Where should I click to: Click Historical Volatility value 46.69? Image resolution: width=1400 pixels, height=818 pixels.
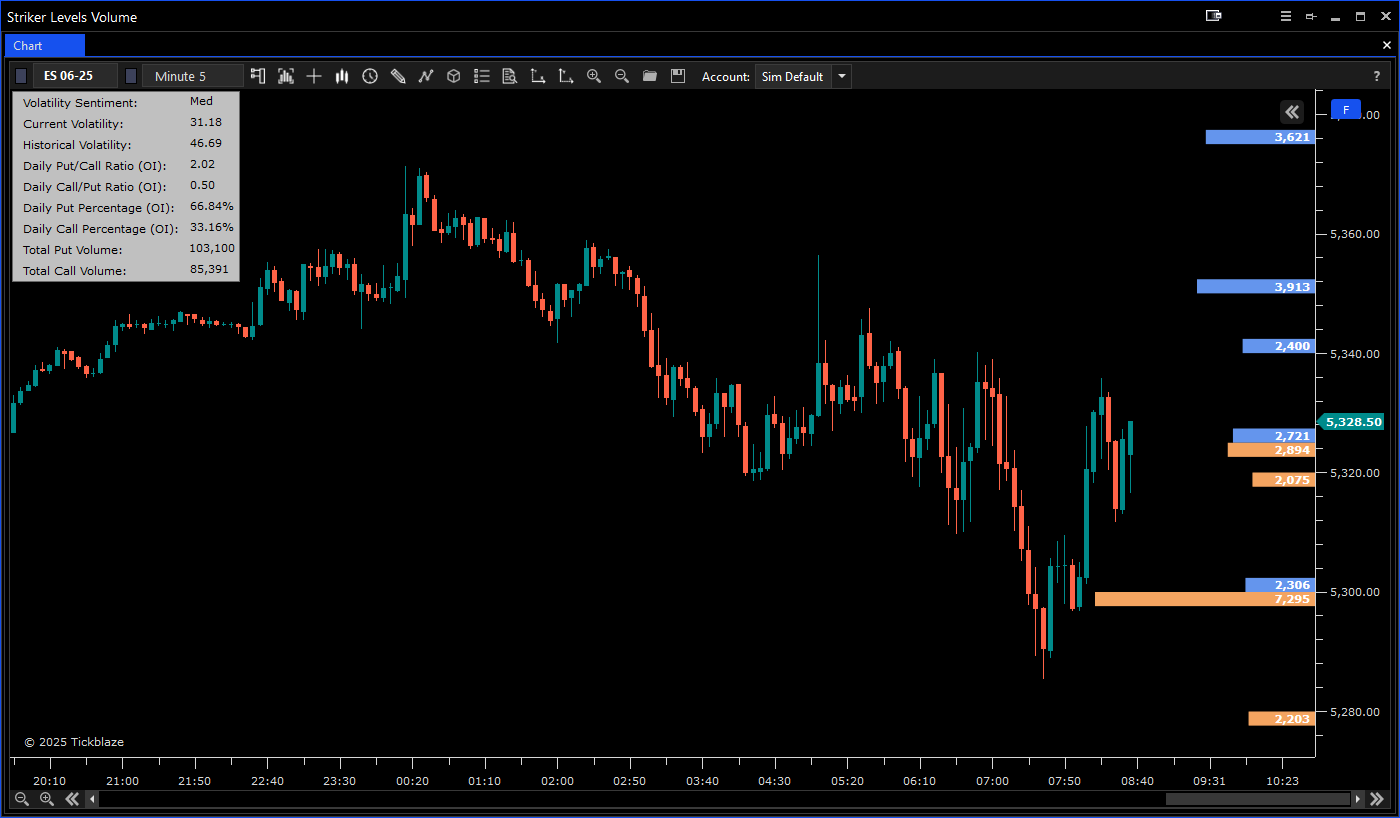[x=206, y=143]
